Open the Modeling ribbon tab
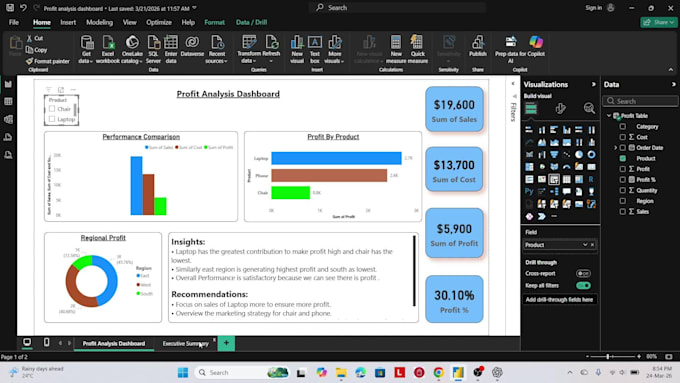Viewport: 680px width, 383px height. pyautogui.click(x=99, y=23)
